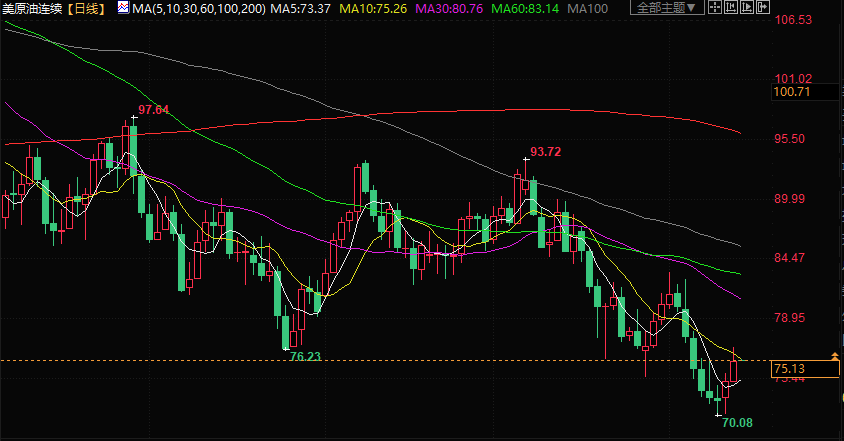
Task: Open the 全部主题 dropdown
Action: 667,8
